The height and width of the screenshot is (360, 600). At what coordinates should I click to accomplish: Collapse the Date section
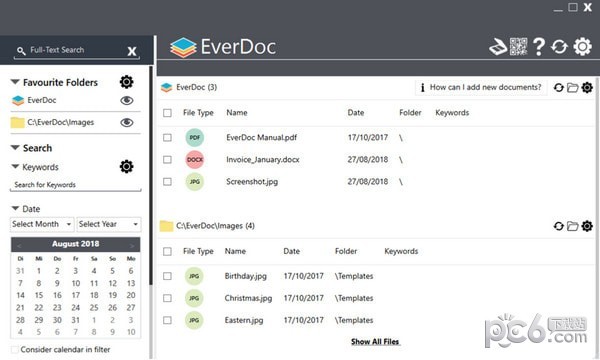click(x=15, y=209)
